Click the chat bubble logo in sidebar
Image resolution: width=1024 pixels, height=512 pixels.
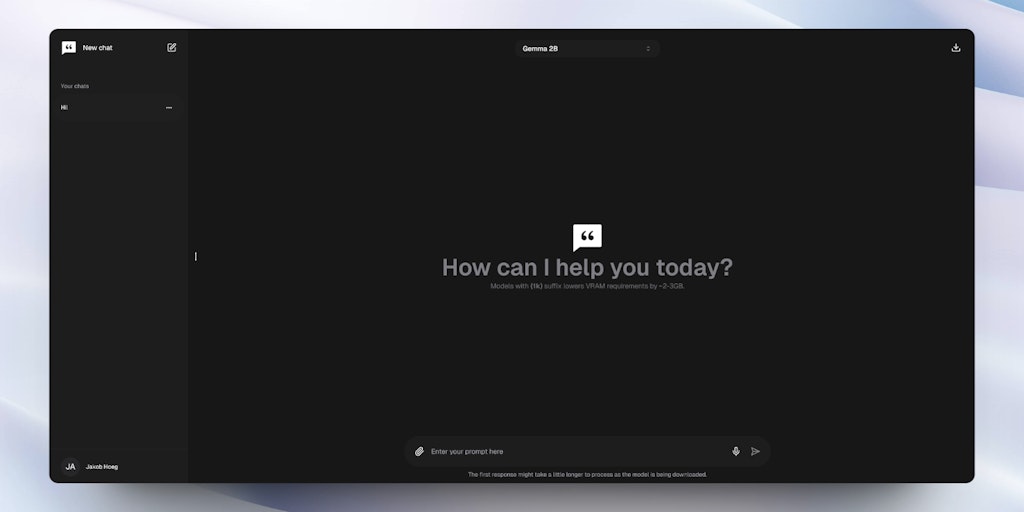69,48
